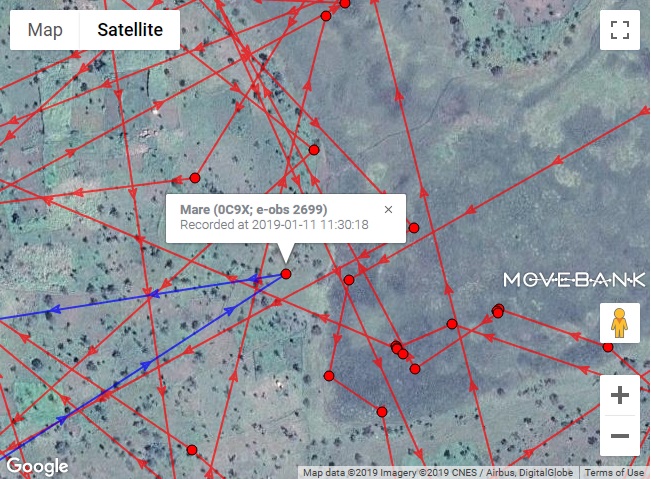Click the Movebank logo

574,280
